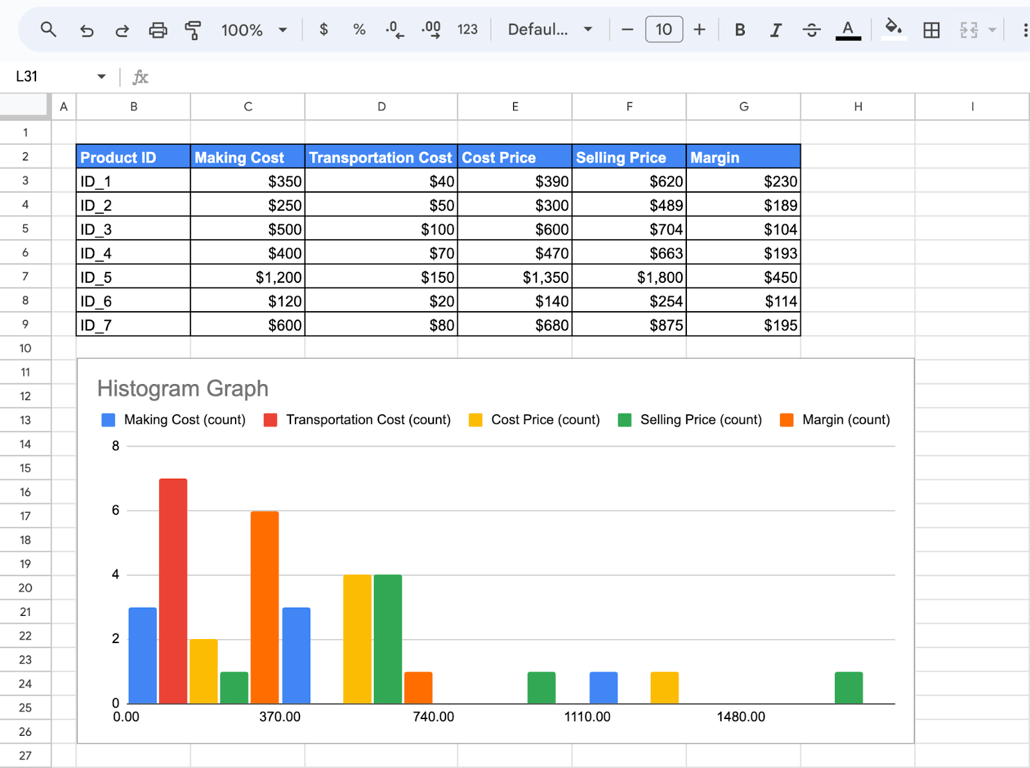Screen dimensions: 1030x768
Task: Select the cell containing $1,350
Action: pyautogui.click(x=515, y=277)
